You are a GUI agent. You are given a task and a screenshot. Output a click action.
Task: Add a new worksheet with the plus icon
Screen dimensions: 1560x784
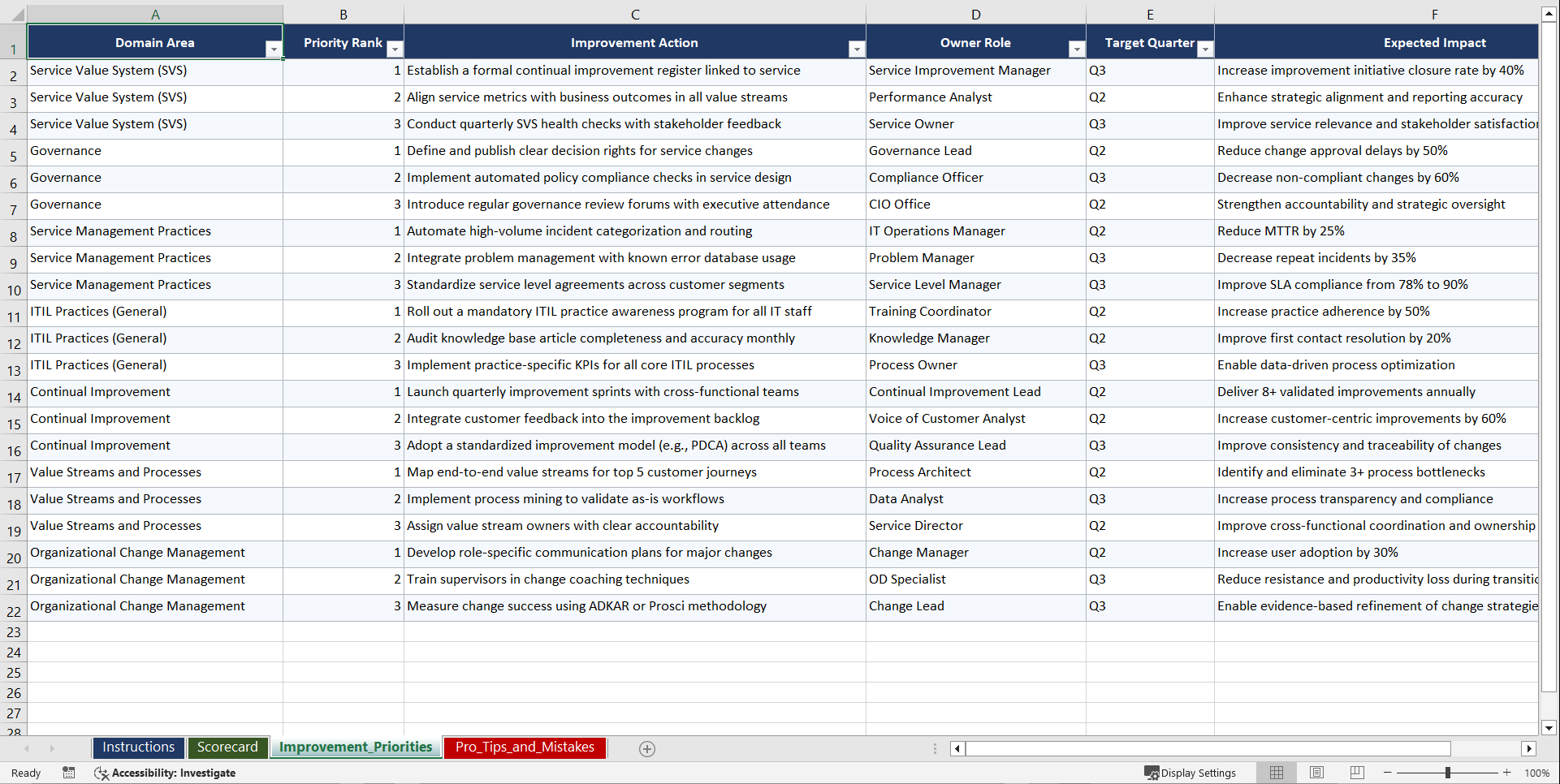tap(646, 748)
